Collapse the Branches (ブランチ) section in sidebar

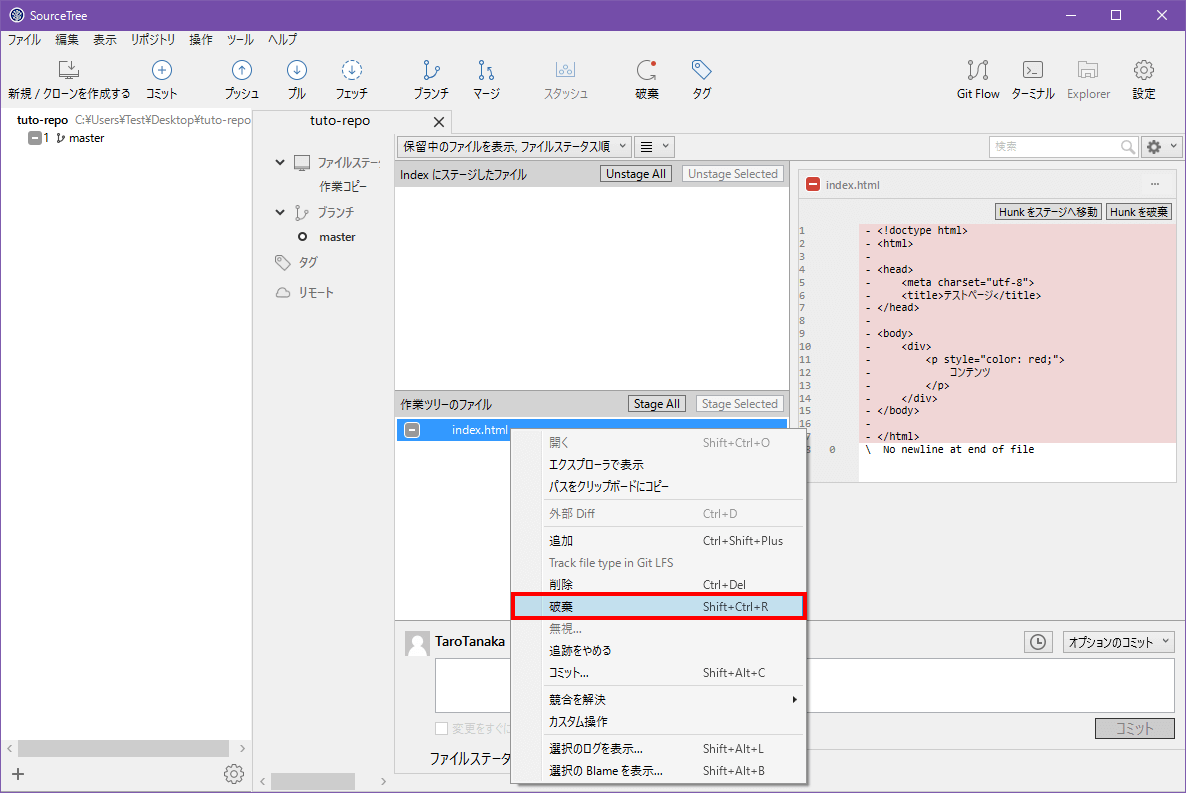[x=281, y=212]
